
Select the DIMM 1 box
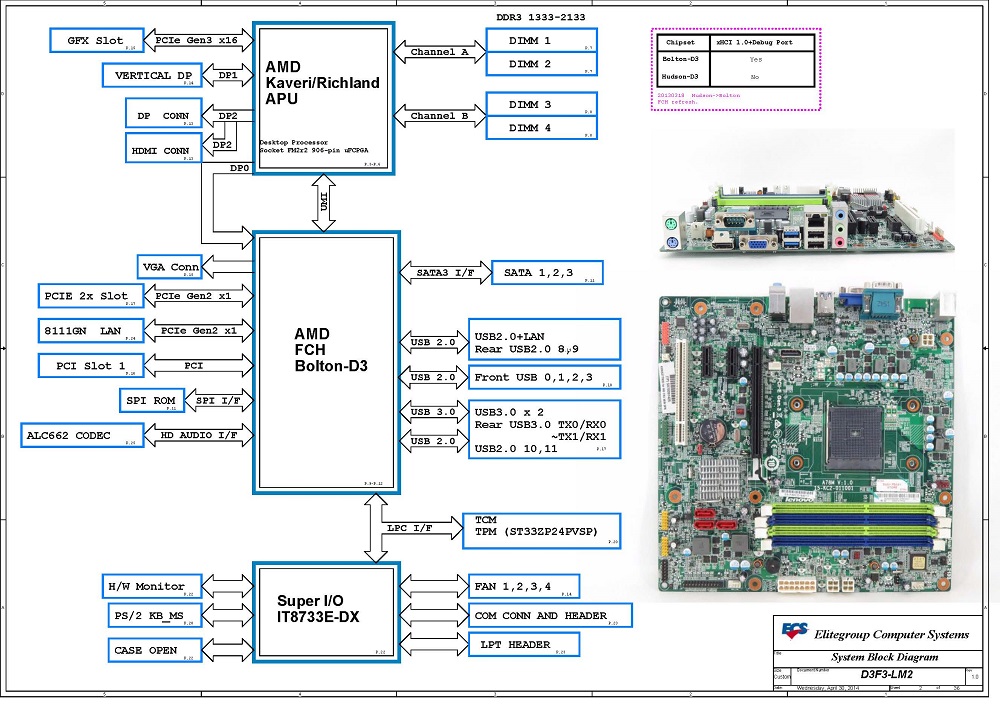[541, 40]
